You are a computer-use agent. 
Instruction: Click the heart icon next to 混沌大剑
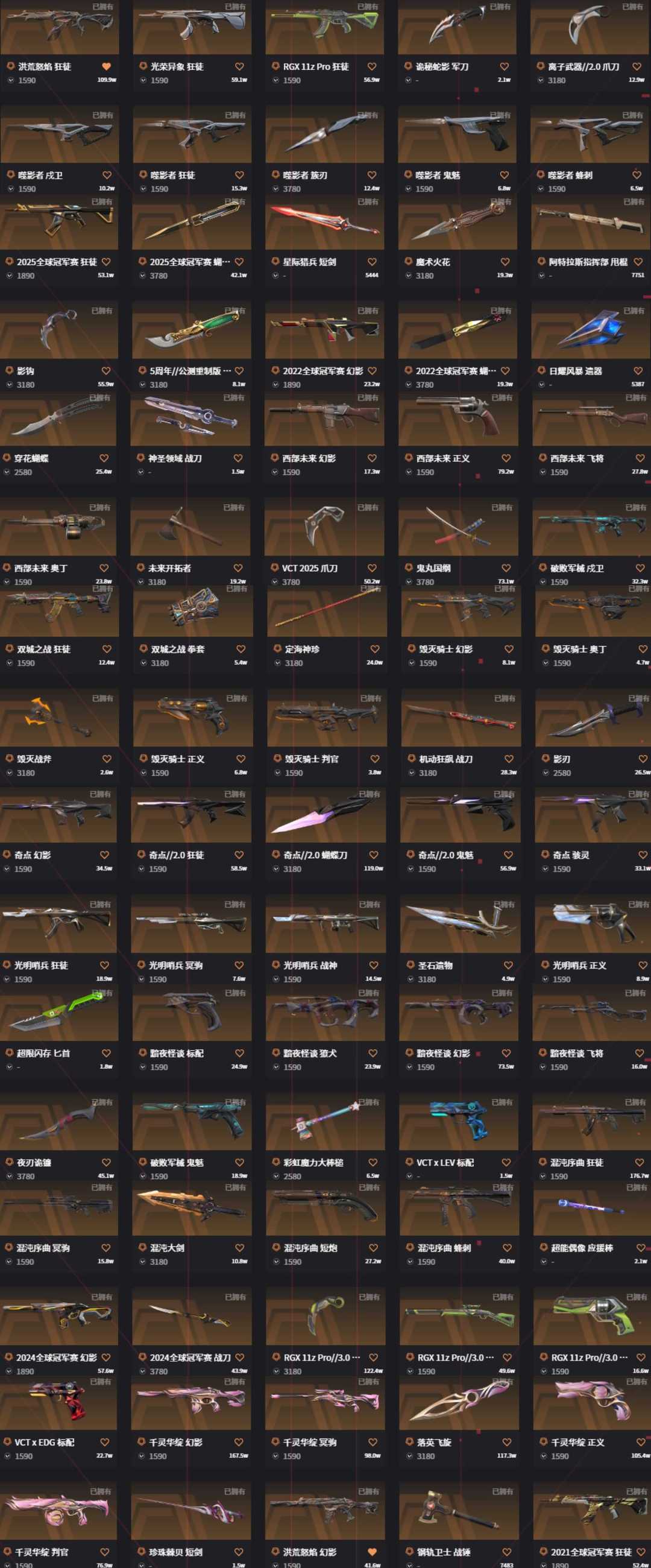pos(239,1247)
